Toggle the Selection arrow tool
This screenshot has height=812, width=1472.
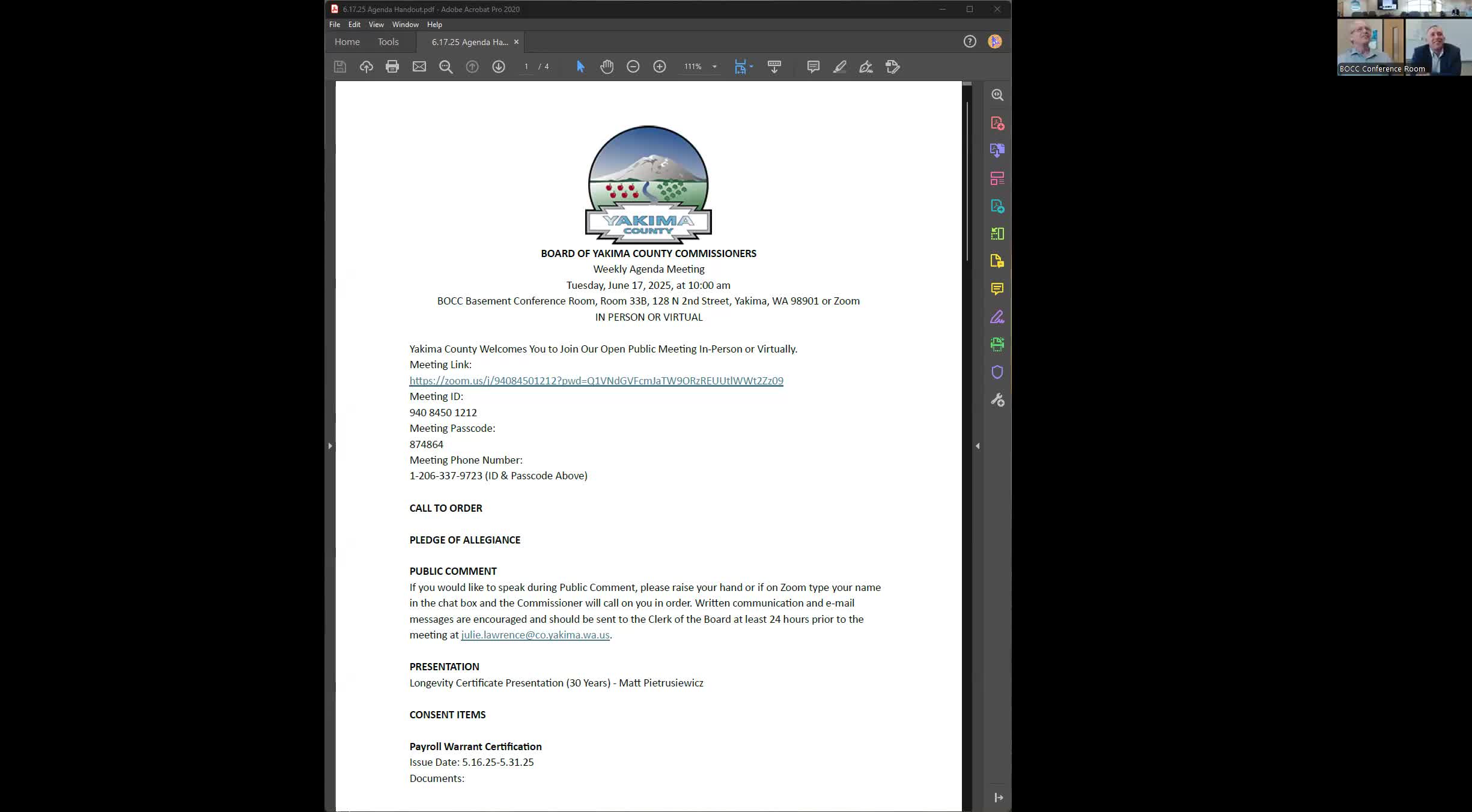point(580,67)
